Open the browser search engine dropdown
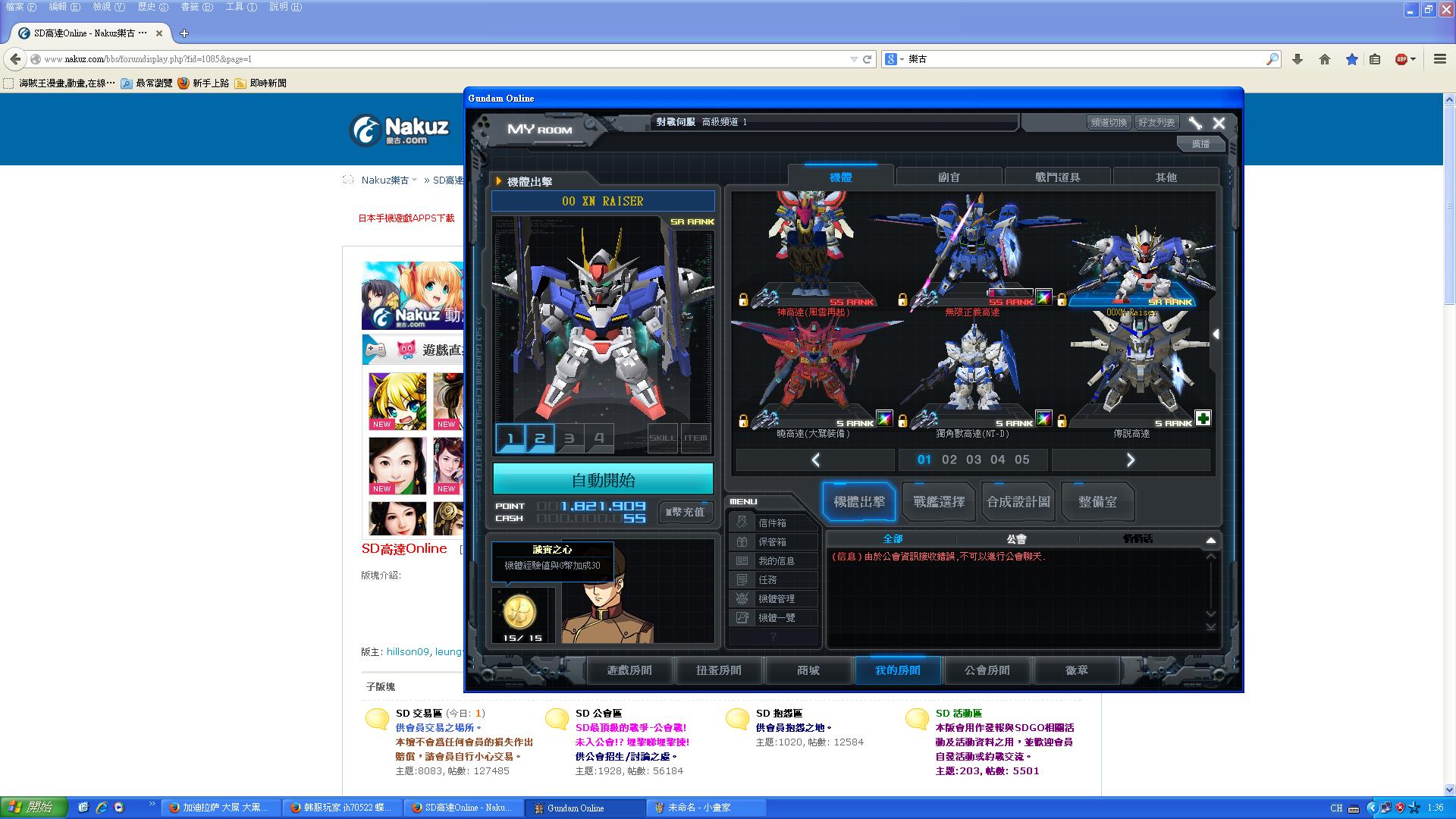The width and height of the screenshot is (1456, 819). point(894,59)
